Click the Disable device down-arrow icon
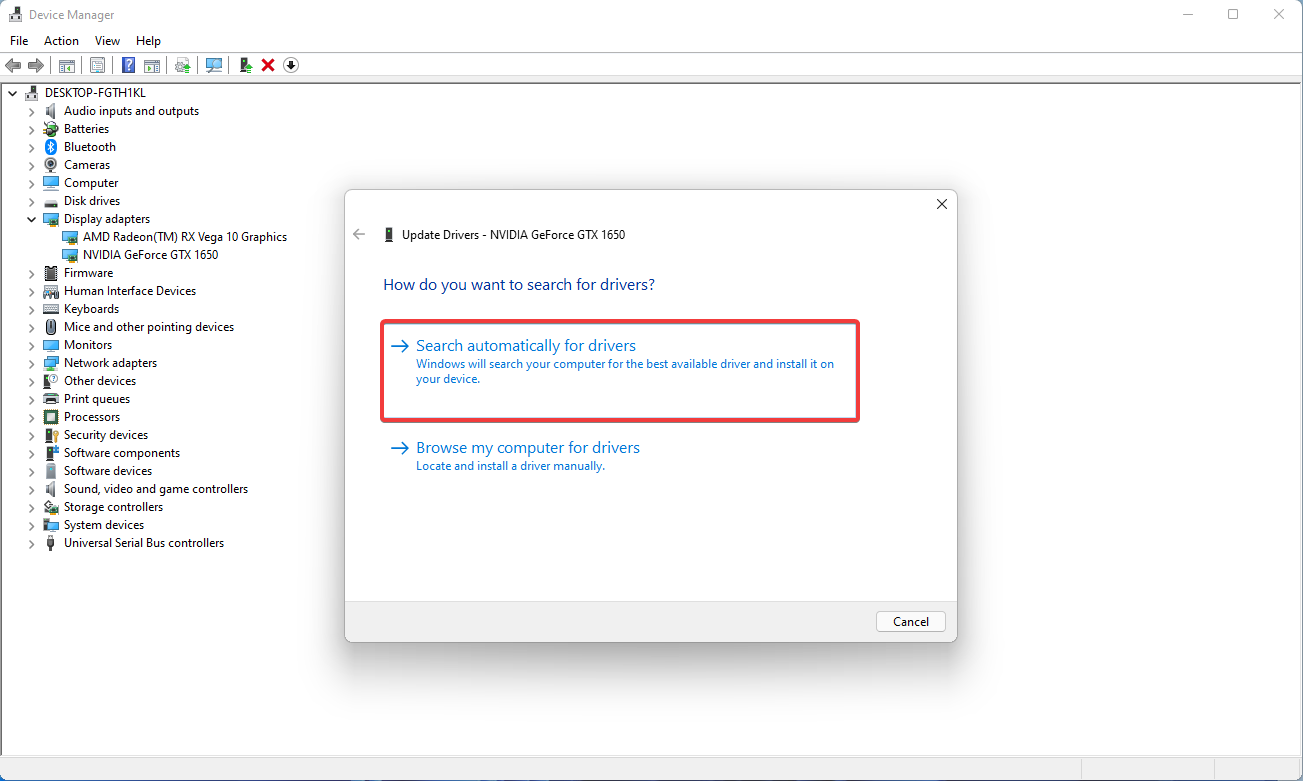Image resolution: width=1303 pixels, height=781 pixels. (x=291, y=65)
